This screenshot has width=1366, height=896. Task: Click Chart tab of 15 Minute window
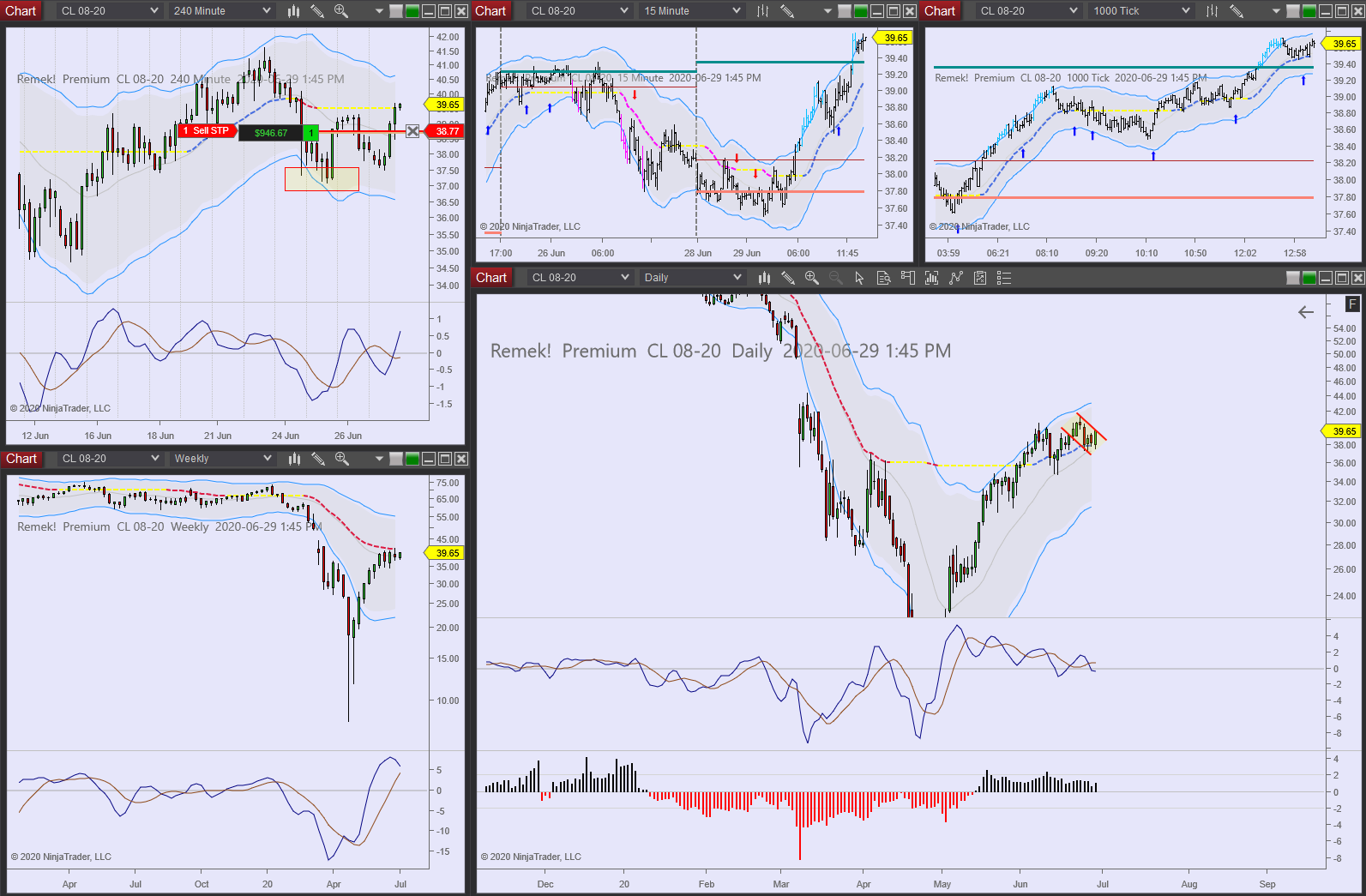coord(490,11)
